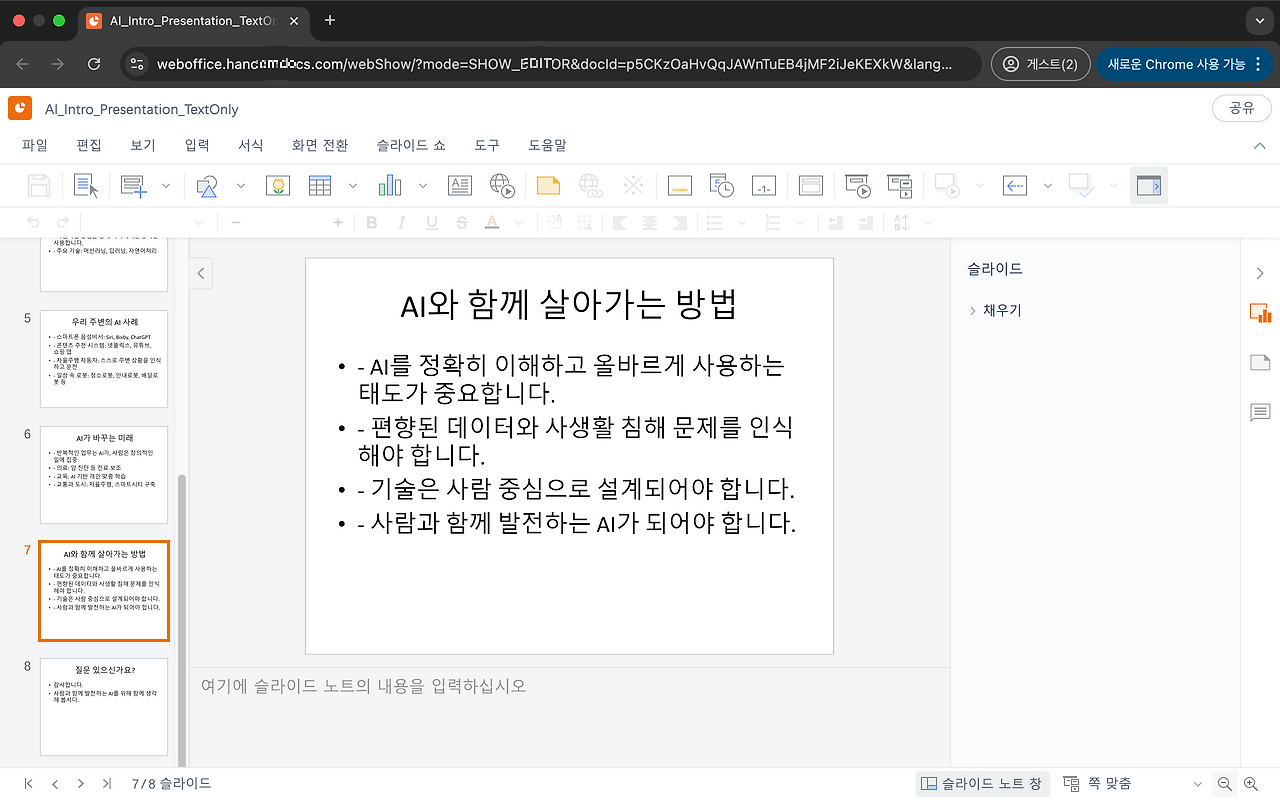Open the 편집 menu
The height and width of the screenshot is (800, 1280).
(89, 145)
